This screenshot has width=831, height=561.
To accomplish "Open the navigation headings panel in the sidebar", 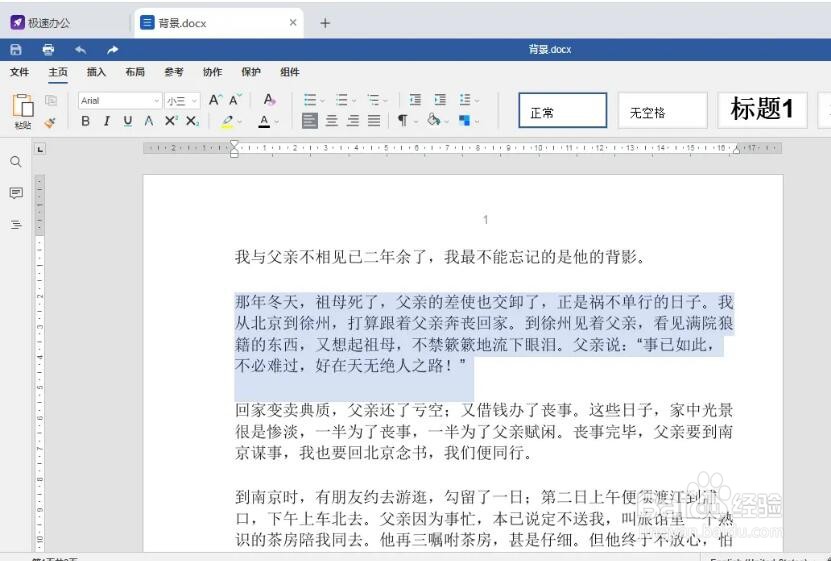I will click(x=16, y=225).
